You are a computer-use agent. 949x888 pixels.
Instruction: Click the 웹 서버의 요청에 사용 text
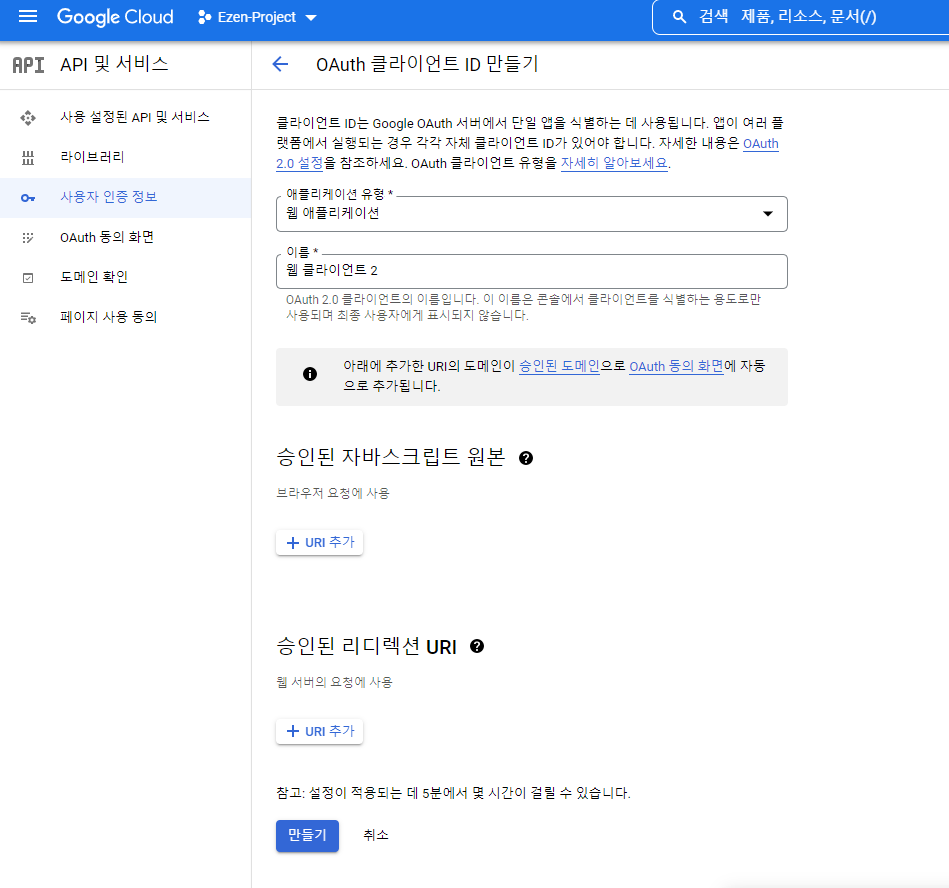click(335, 682)
